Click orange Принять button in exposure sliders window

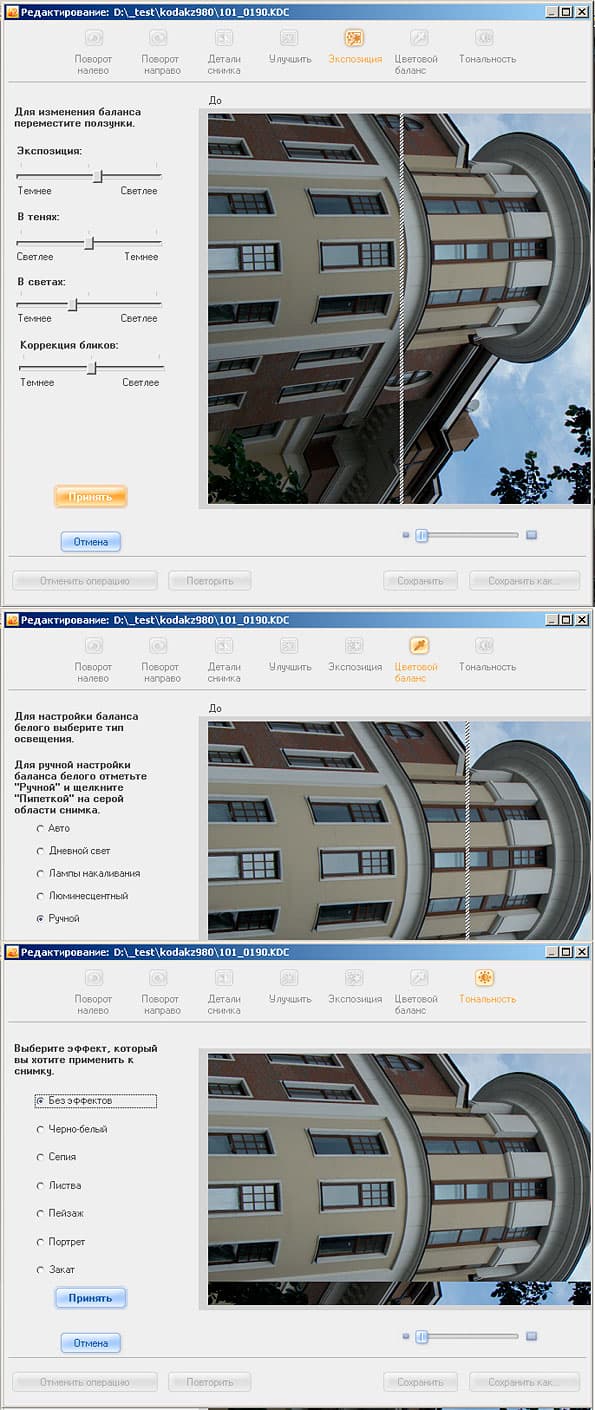coord(91,496)
